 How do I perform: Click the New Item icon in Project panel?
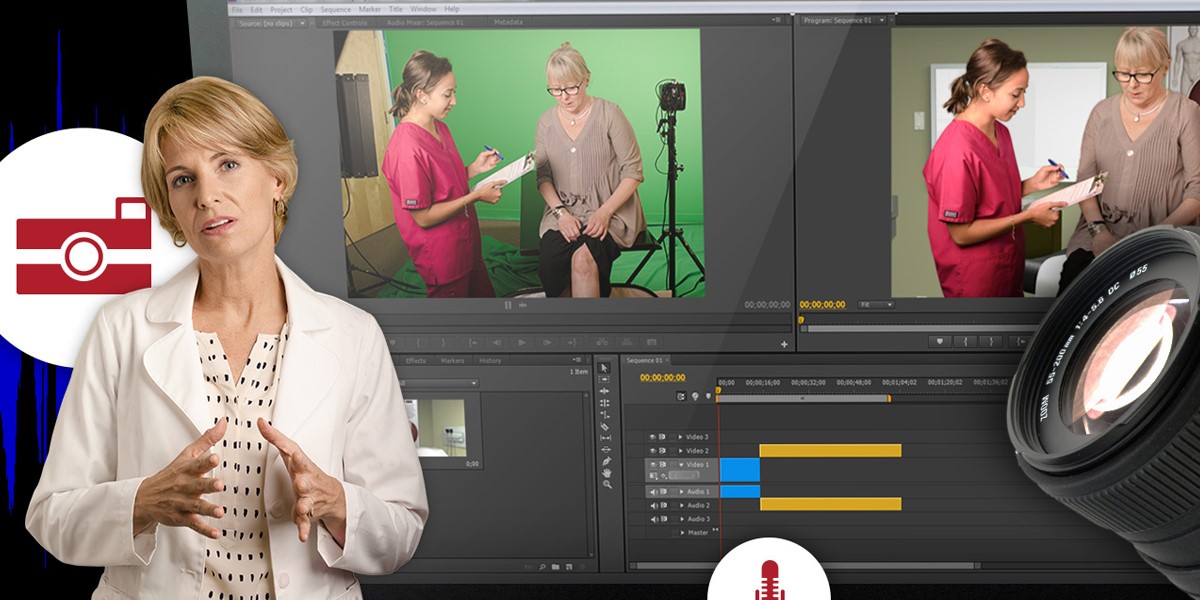coord(568,567)
